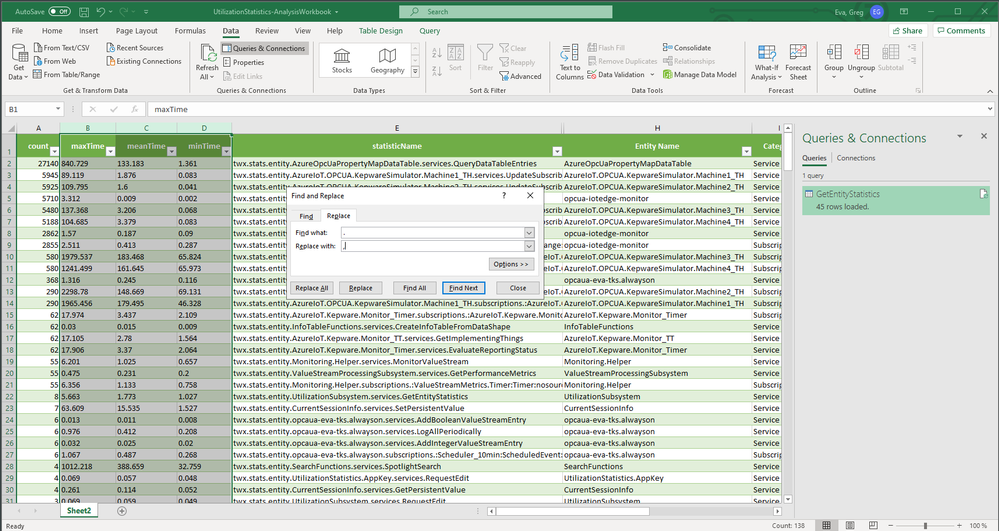Open Manage Data Model
Image resolution: width=999 pixels, height=531 pixels.
tap(700, 75)
